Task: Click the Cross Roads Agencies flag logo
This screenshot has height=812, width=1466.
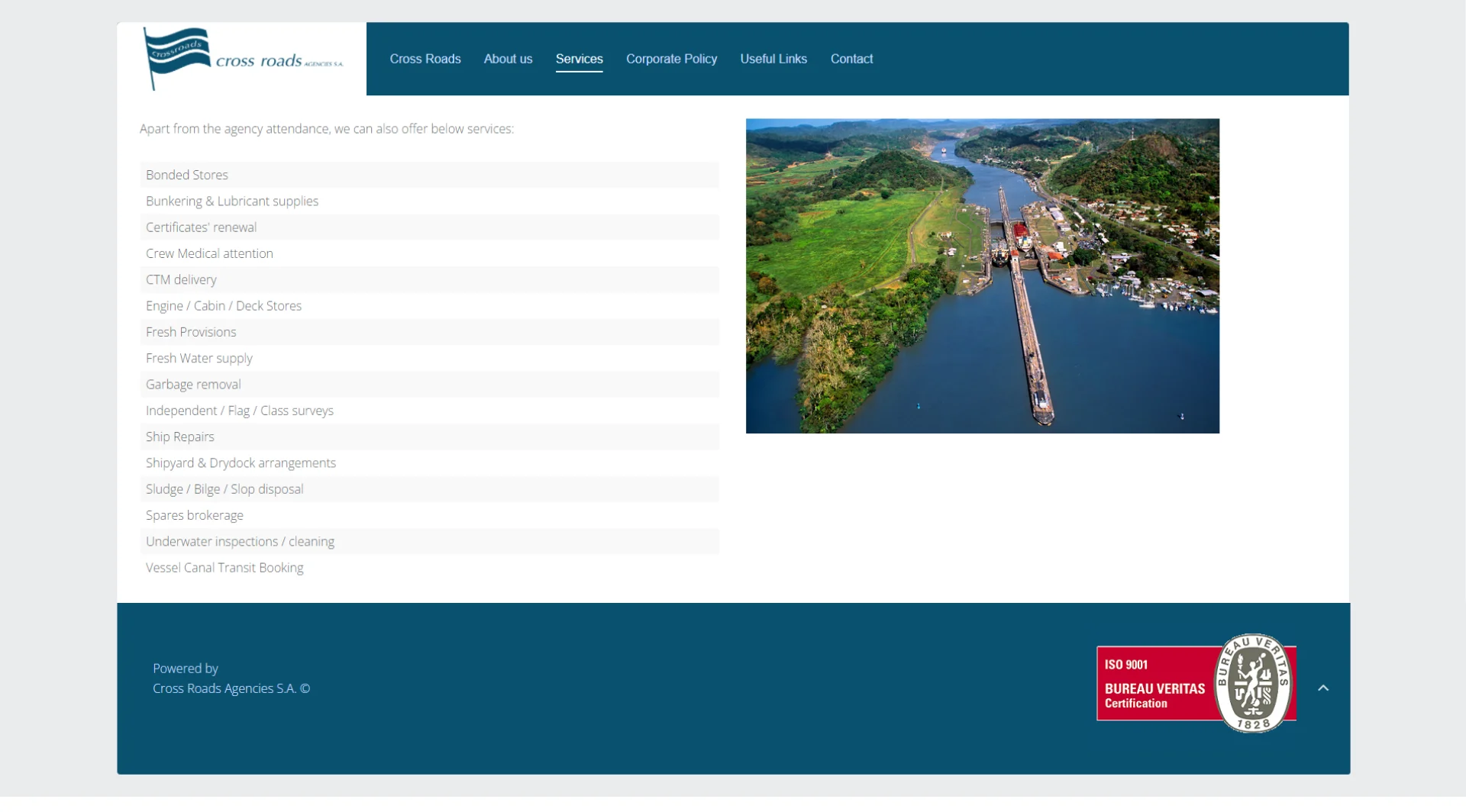Action: [x=244, y=60]
